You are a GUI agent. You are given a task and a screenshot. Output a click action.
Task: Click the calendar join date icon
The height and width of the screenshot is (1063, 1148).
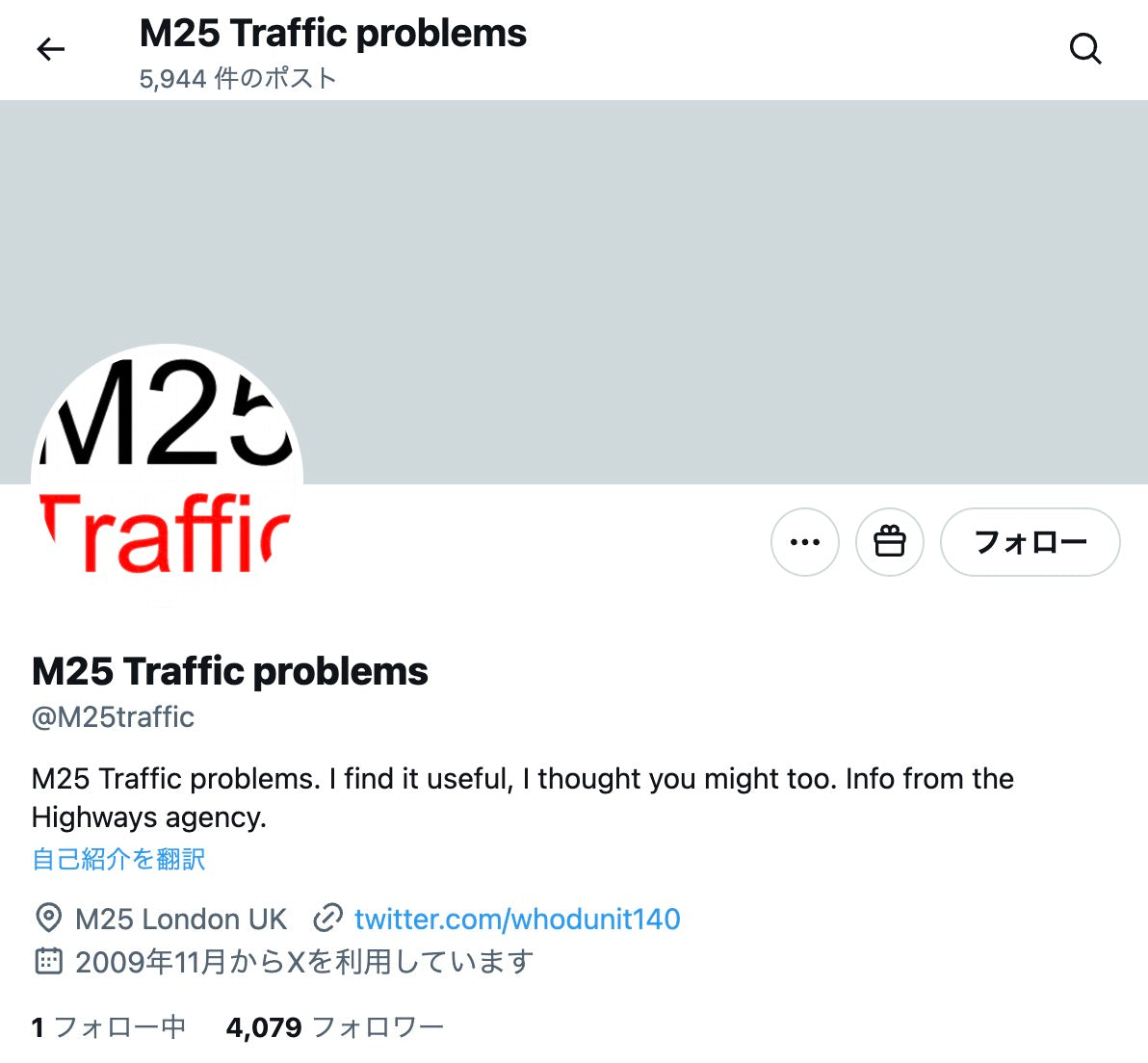point(48,961)
